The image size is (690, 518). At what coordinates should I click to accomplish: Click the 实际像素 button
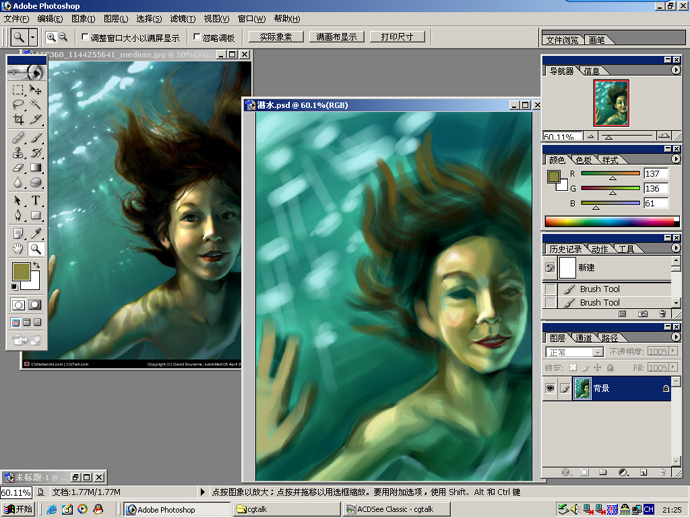coord(276,37)
